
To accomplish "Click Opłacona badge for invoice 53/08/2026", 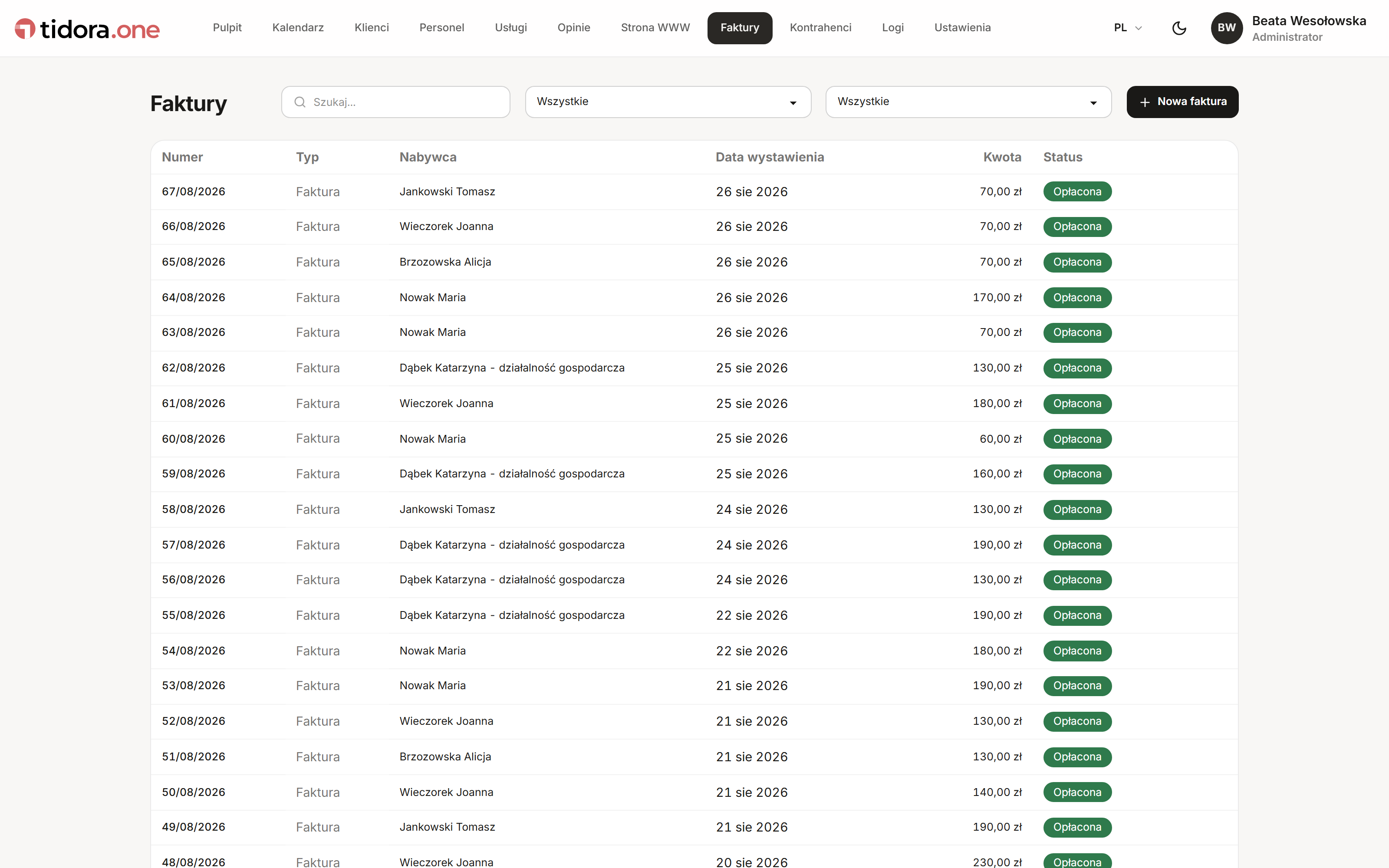I will click(x=1077, y=686).
